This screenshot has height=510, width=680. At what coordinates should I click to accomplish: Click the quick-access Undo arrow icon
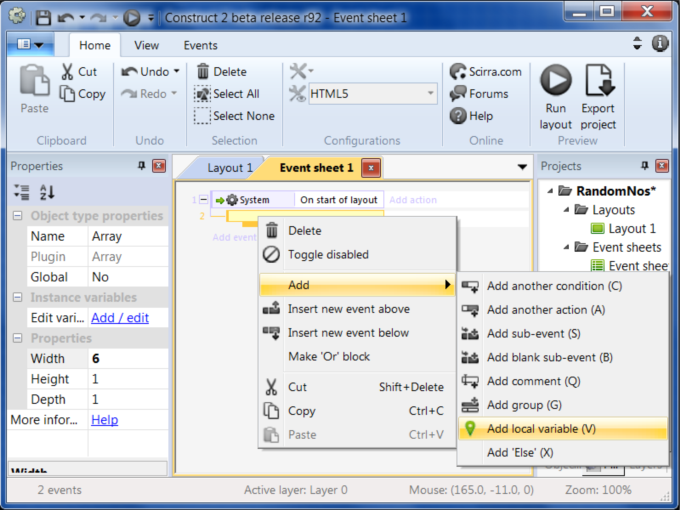(x=65, y=18)
